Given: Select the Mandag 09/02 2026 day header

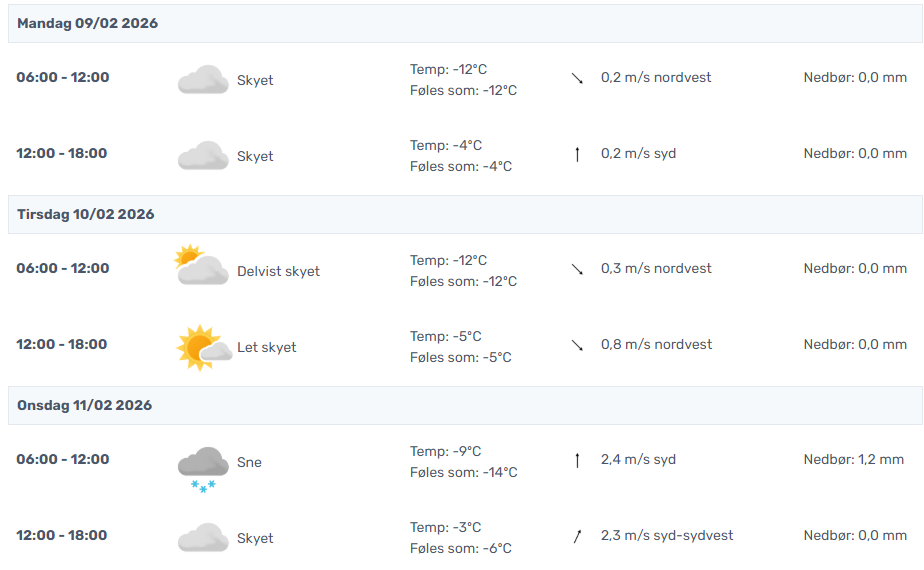Looking at the screenshot, I should tap(88, 23).
